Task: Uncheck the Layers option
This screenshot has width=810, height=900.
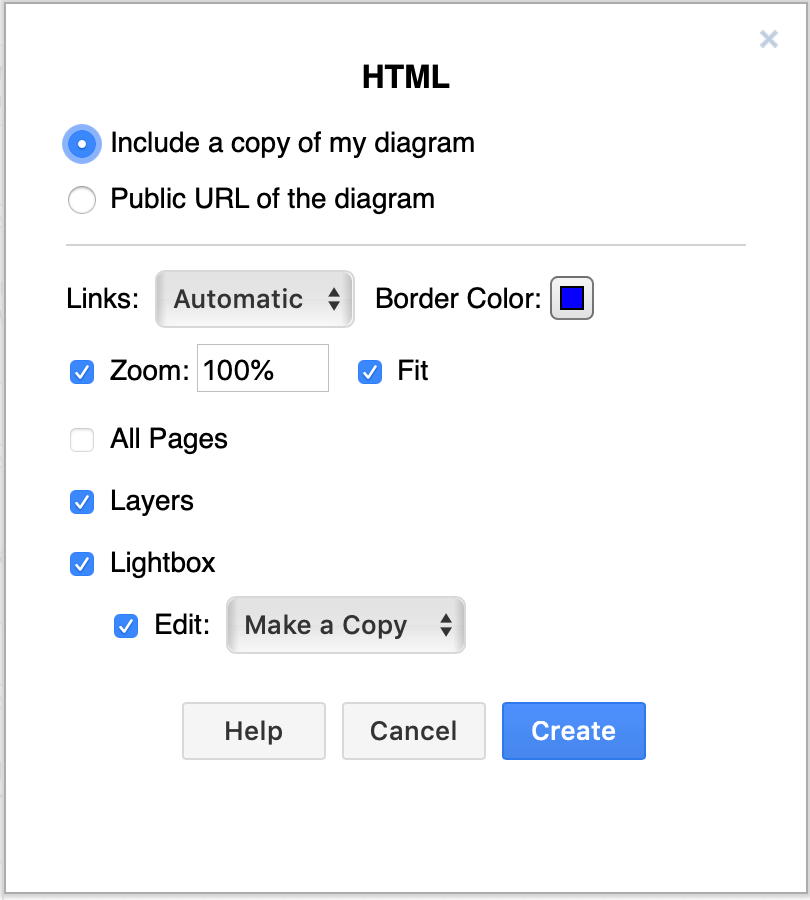Action: 82,501
